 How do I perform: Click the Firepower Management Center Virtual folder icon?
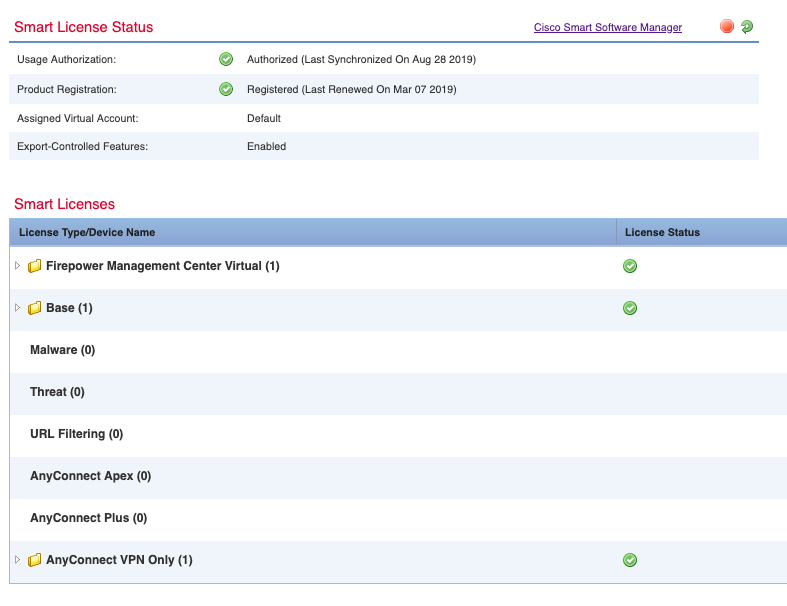pos(34,266)
